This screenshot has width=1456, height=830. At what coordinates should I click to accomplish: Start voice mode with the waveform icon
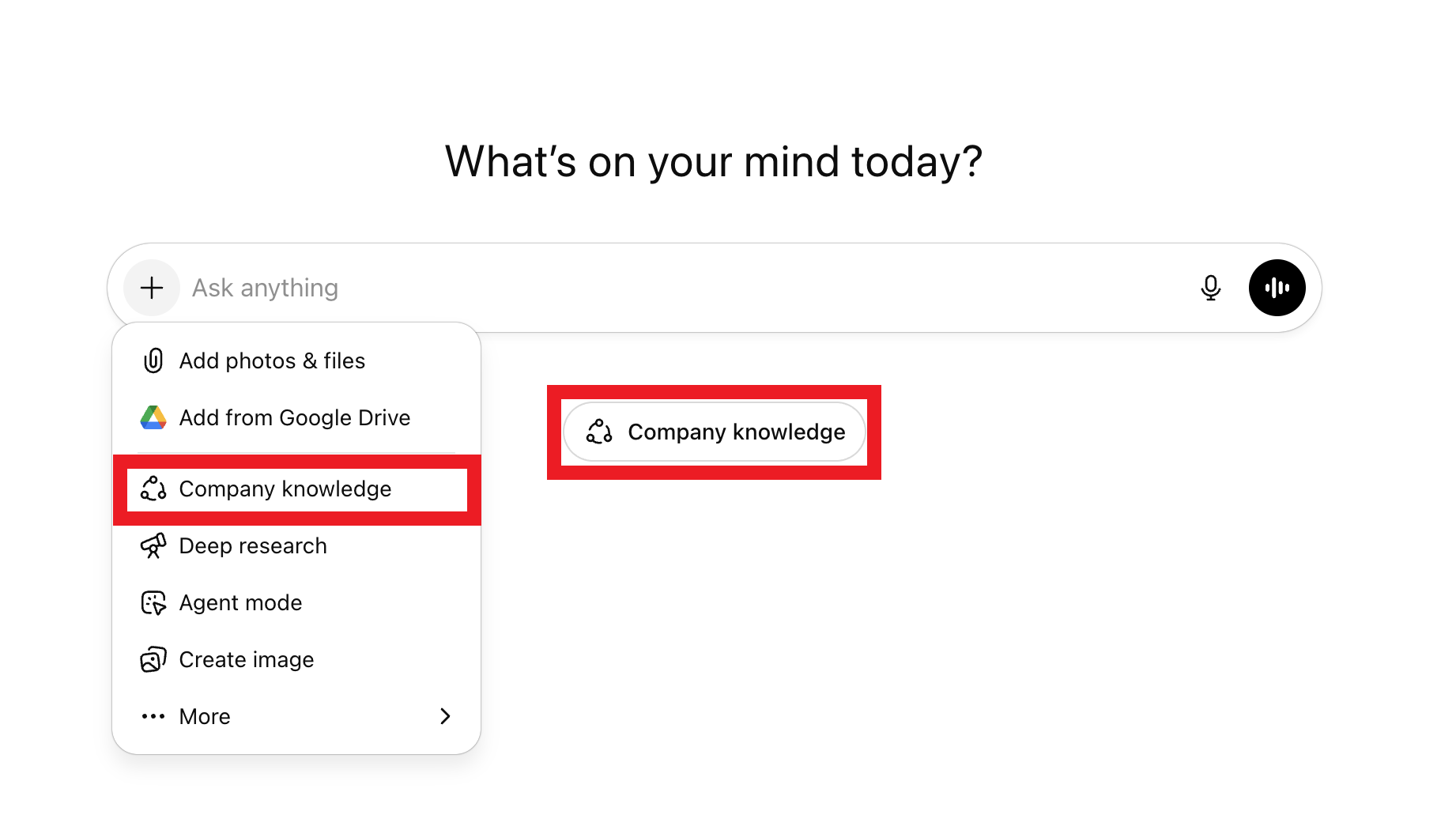[1277, 287]
